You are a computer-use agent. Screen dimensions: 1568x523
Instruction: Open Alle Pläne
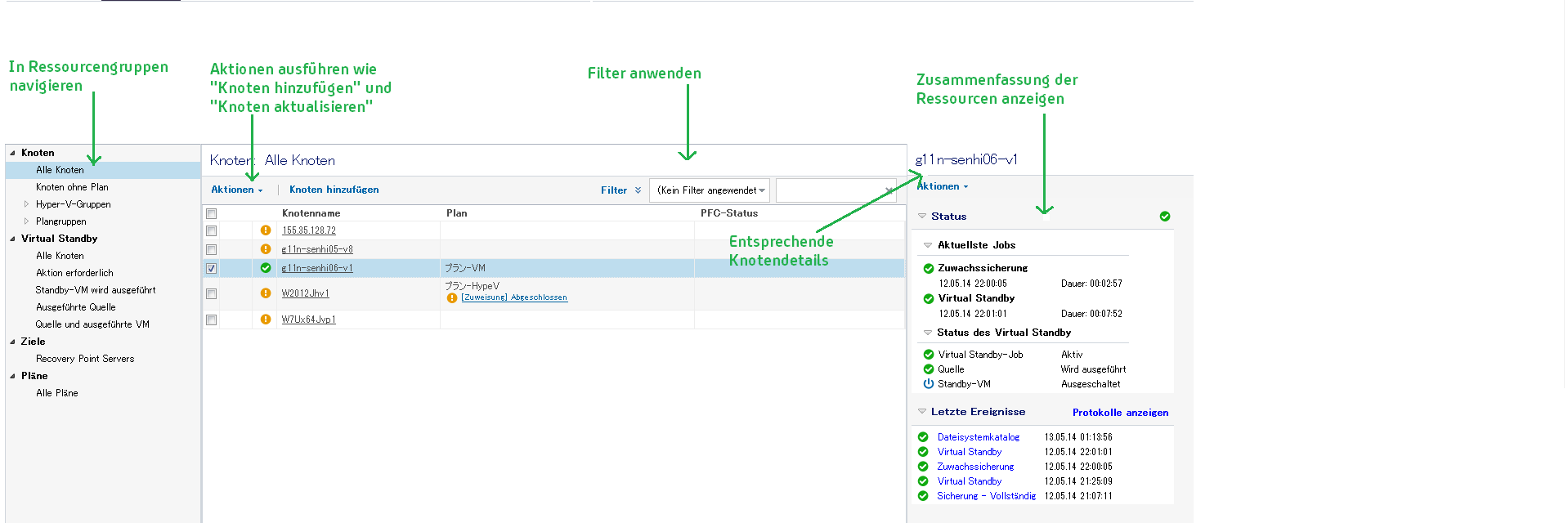pos(57,393)
